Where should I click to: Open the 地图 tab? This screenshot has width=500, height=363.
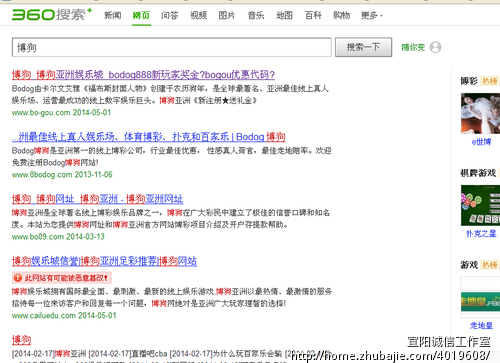coord(284,15)
